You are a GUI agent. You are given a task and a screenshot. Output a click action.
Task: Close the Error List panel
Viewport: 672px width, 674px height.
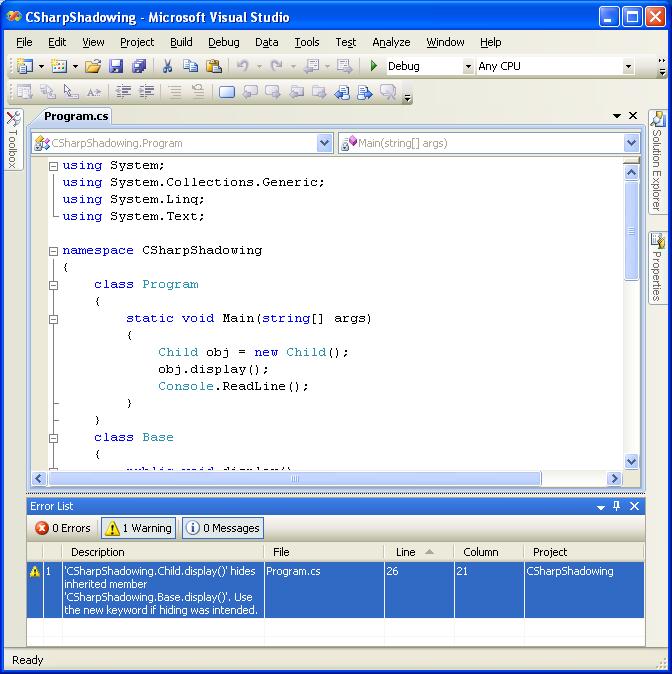(634, 506)
